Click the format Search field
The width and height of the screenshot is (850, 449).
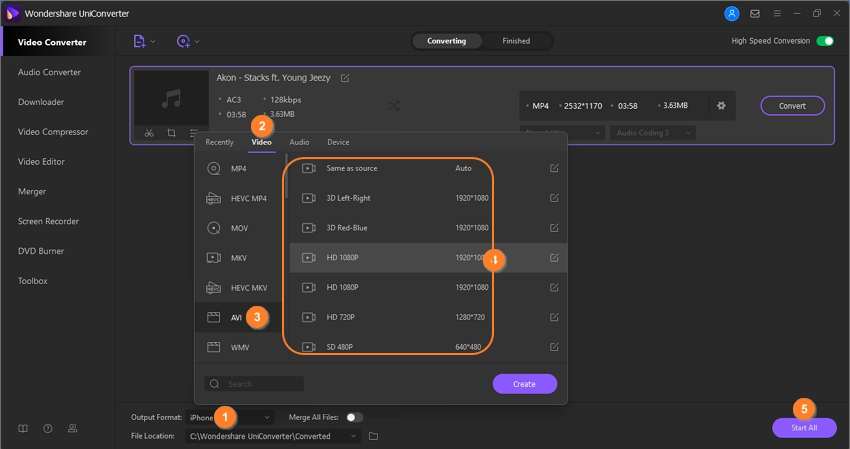tap(254, 384)
